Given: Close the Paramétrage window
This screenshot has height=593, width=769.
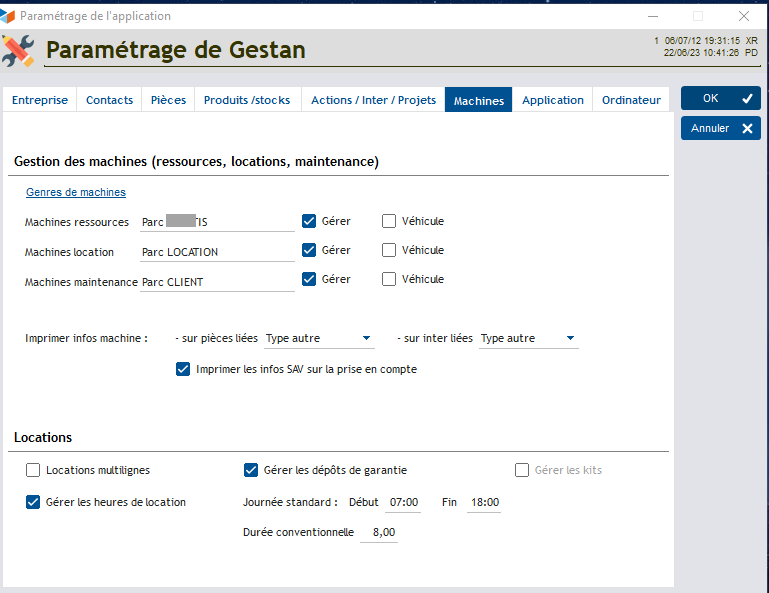Looking at the screenshot, I should (x=743, y=16).
